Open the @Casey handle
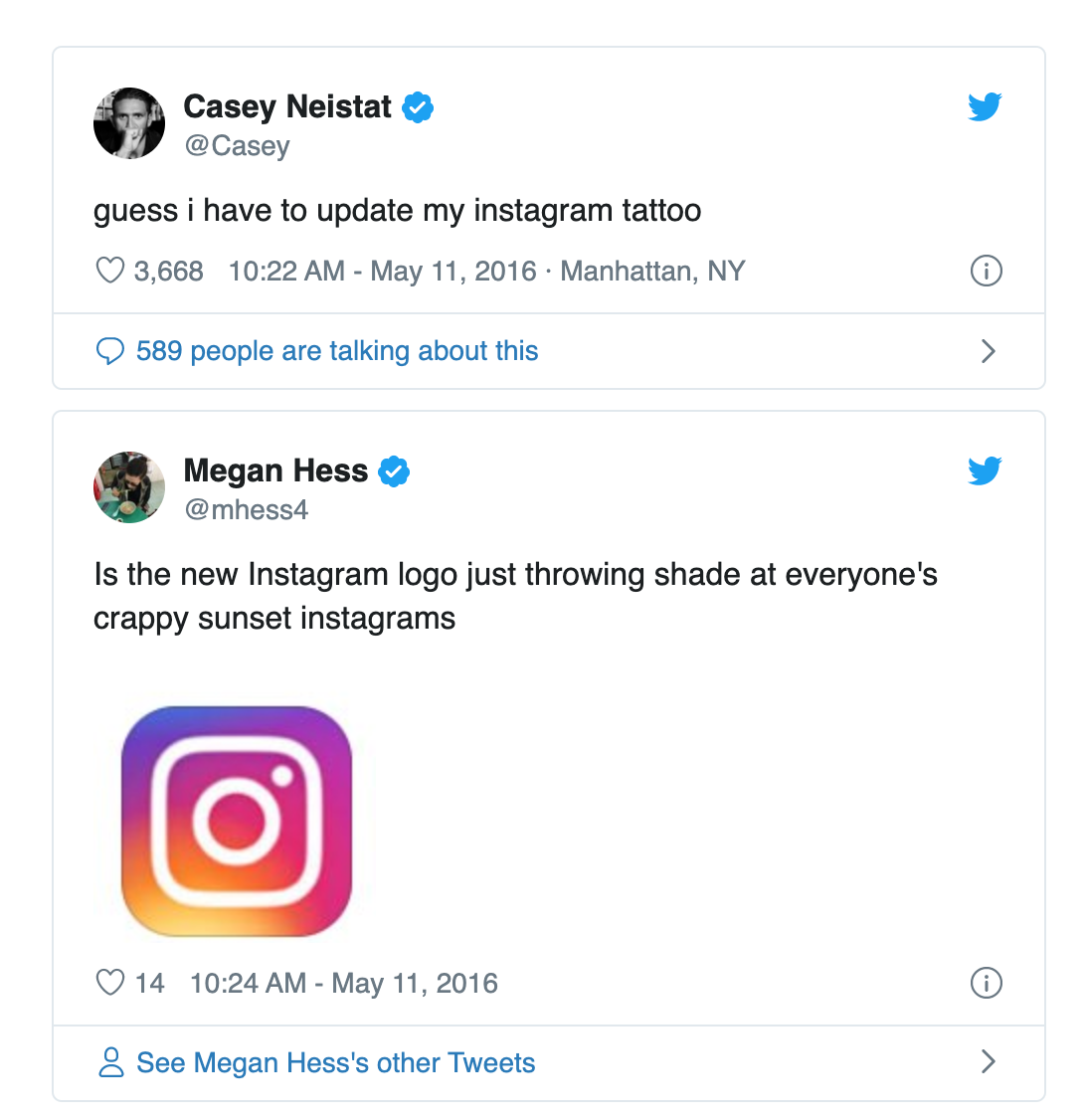1086x1120 pixels. click(x=237, y=145)
